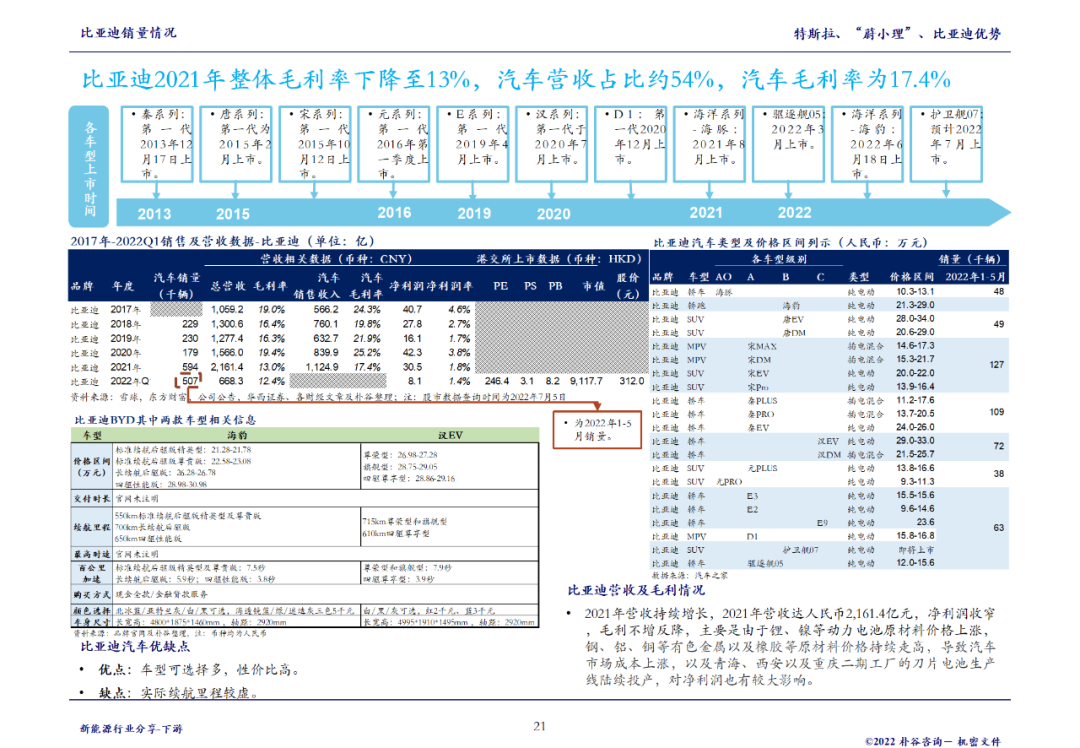Click the footer "新能源行业分享-下游"
Viewport: 1080px width, 748px height.
click(131, 729)
